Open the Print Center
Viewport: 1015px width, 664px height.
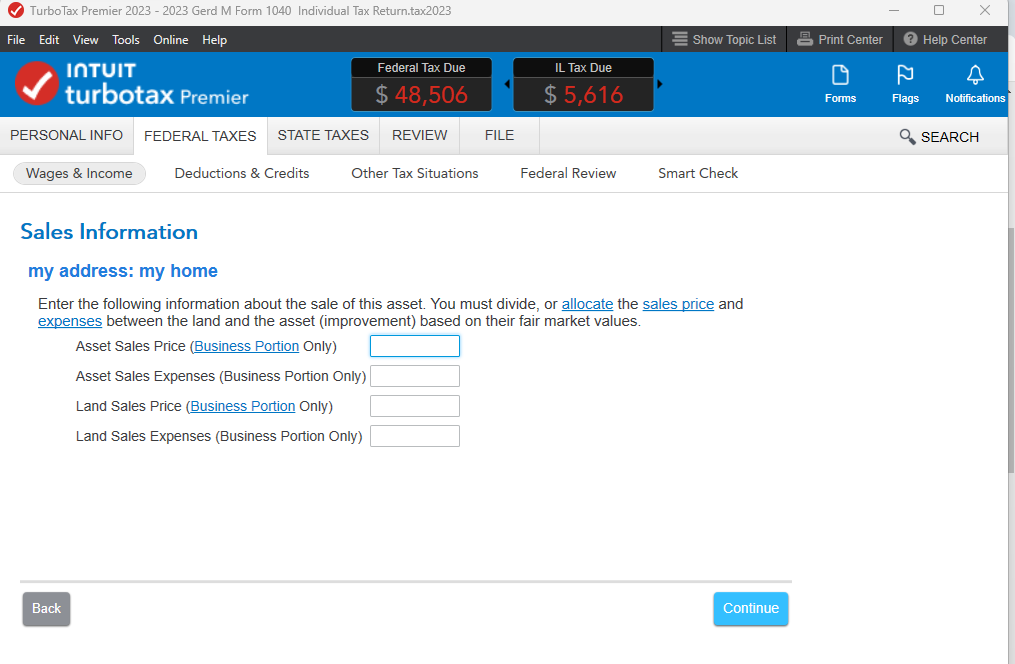[x=840, y=40]
